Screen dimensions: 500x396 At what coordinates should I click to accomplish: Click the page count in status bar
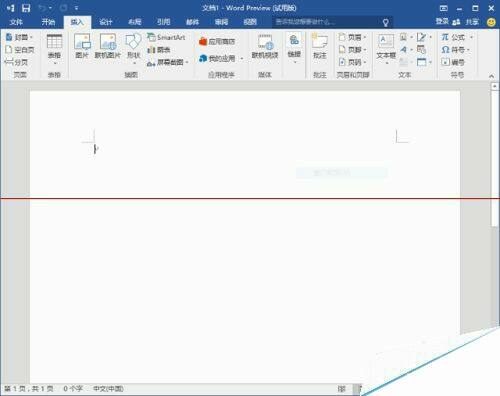pos(28,389)
